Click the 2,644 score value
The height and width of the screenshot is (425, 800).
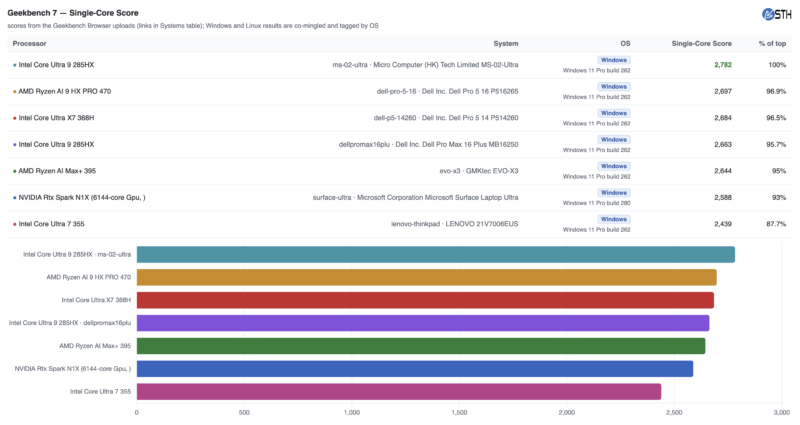pyautogui.click(x=723, y=171)
